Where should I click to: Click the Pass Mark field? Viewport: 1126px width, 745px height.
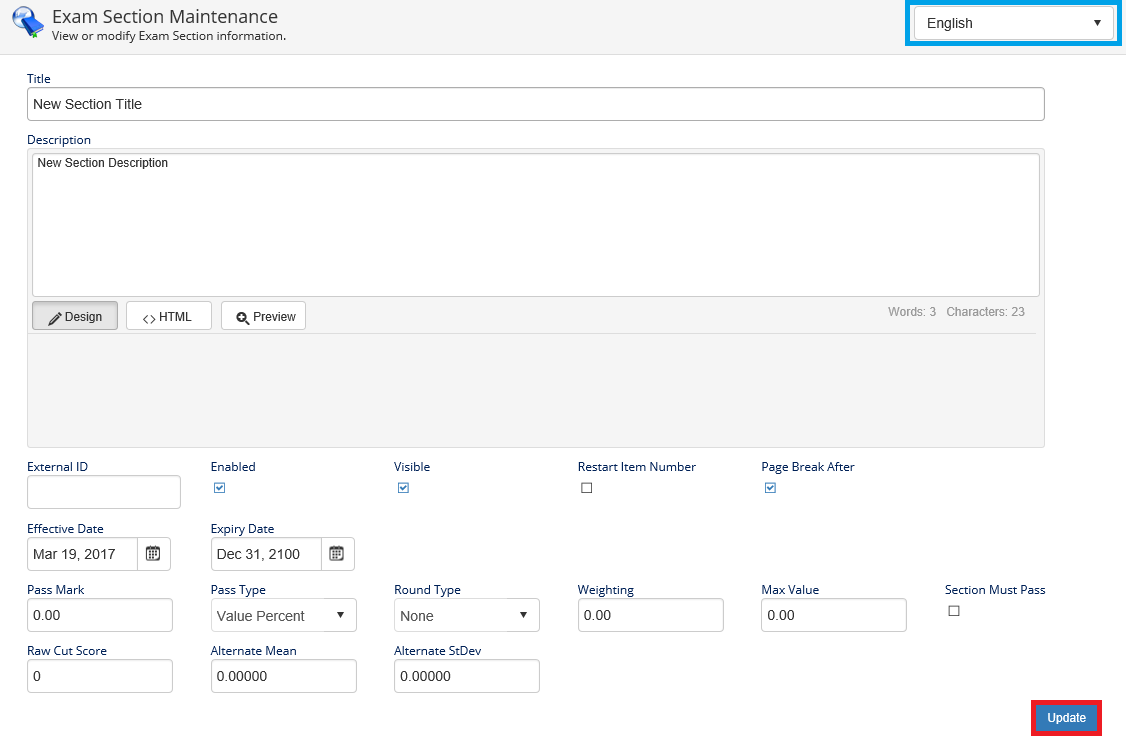[x=99, y=615]
